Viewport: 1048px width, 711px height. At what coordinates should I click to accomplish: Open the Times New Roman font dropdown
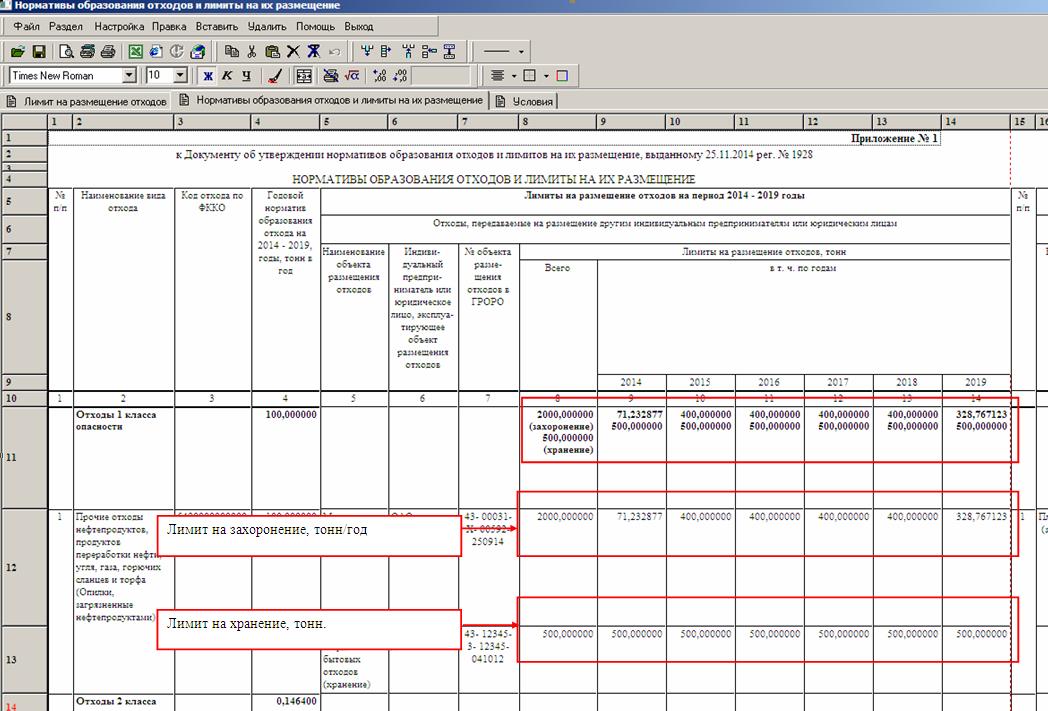click(x=129, y=76)
